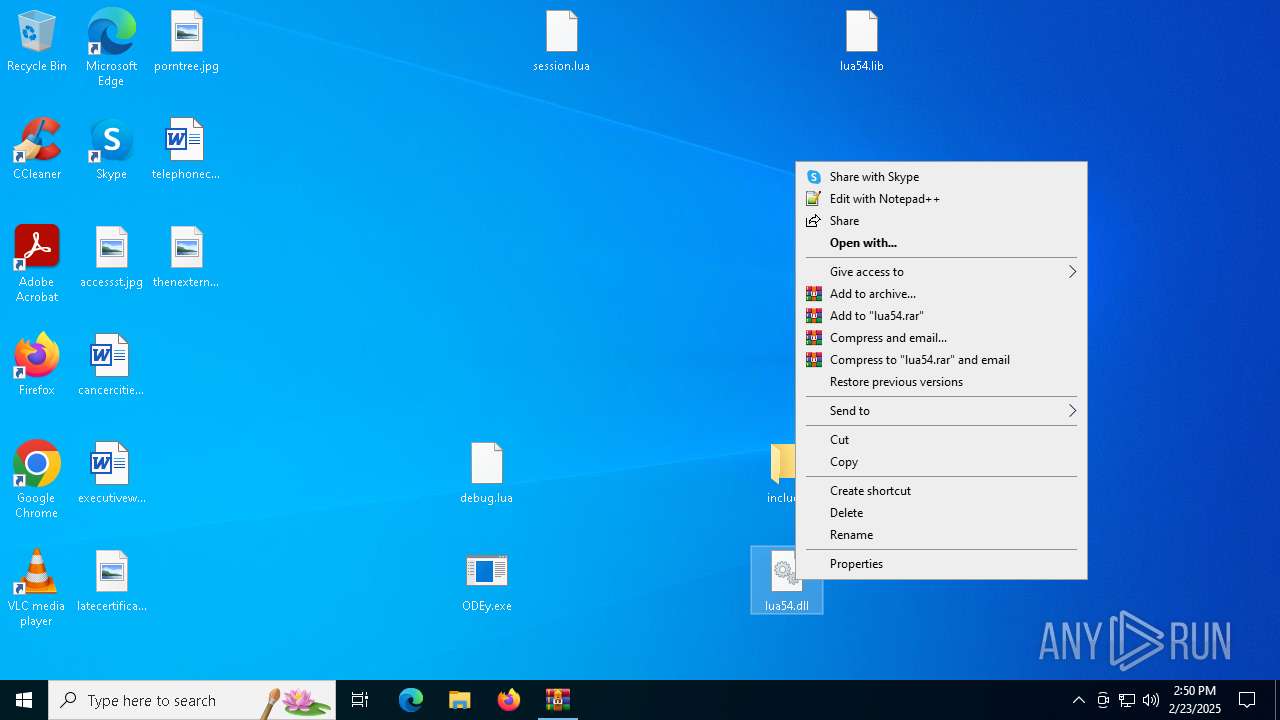
Task: Select the Google Chrome desktop shortcut
Action: [37, 480]
